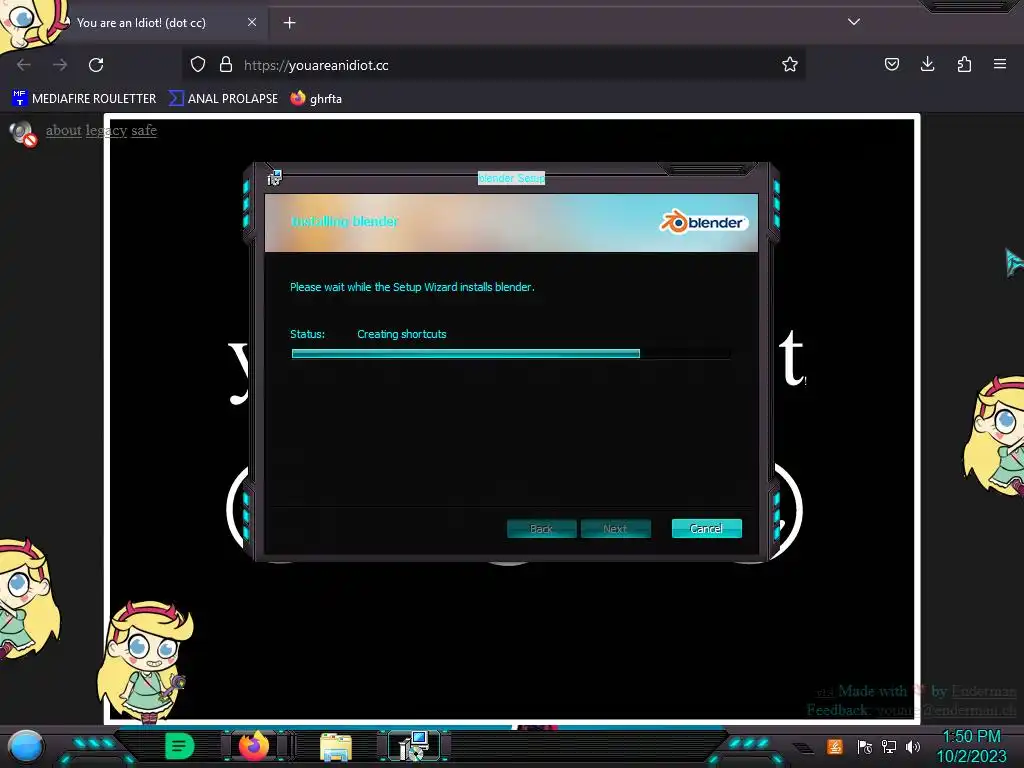Open the green chat app on taskbar
Image resolution: width=1024 pixels, height=768 pixels.
coord(180,746)
